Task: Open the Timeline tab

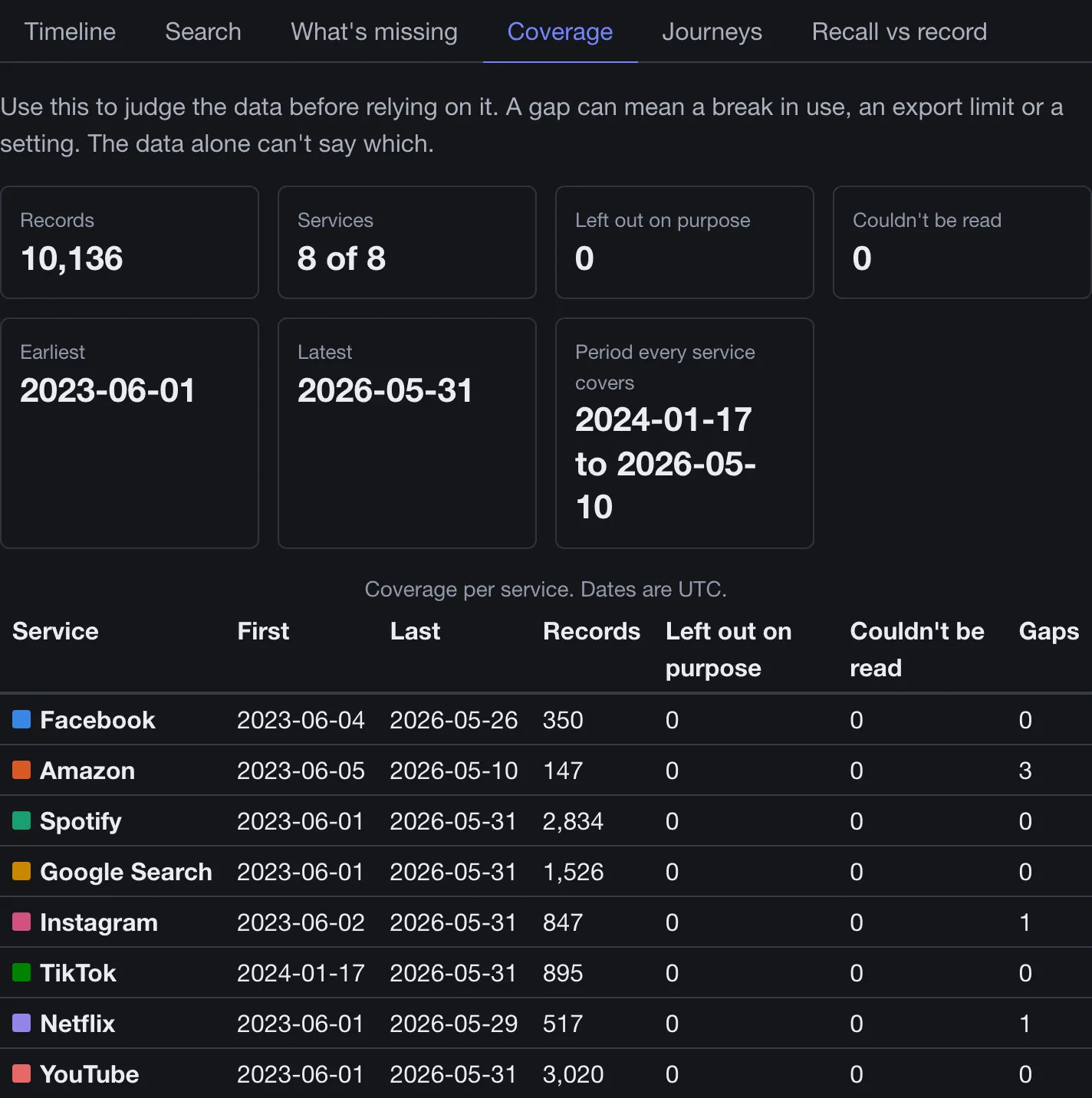Action: pyautogui.click(x=70, y=31)
